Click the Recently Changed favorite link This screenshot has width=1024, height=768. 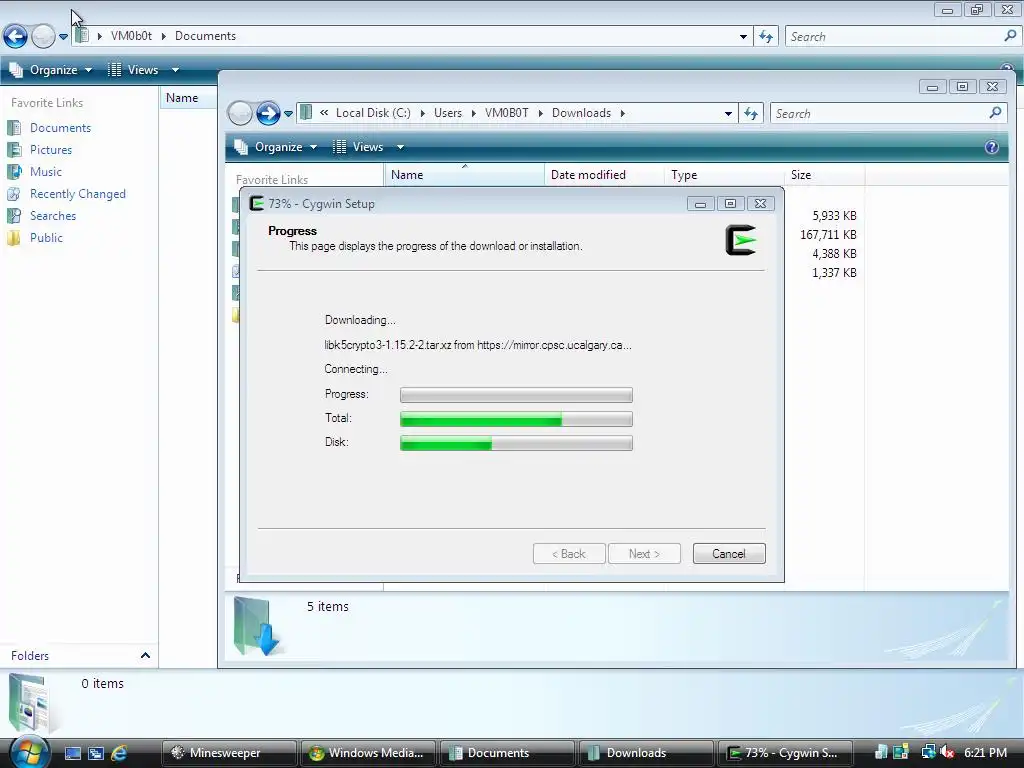point(78,194)
